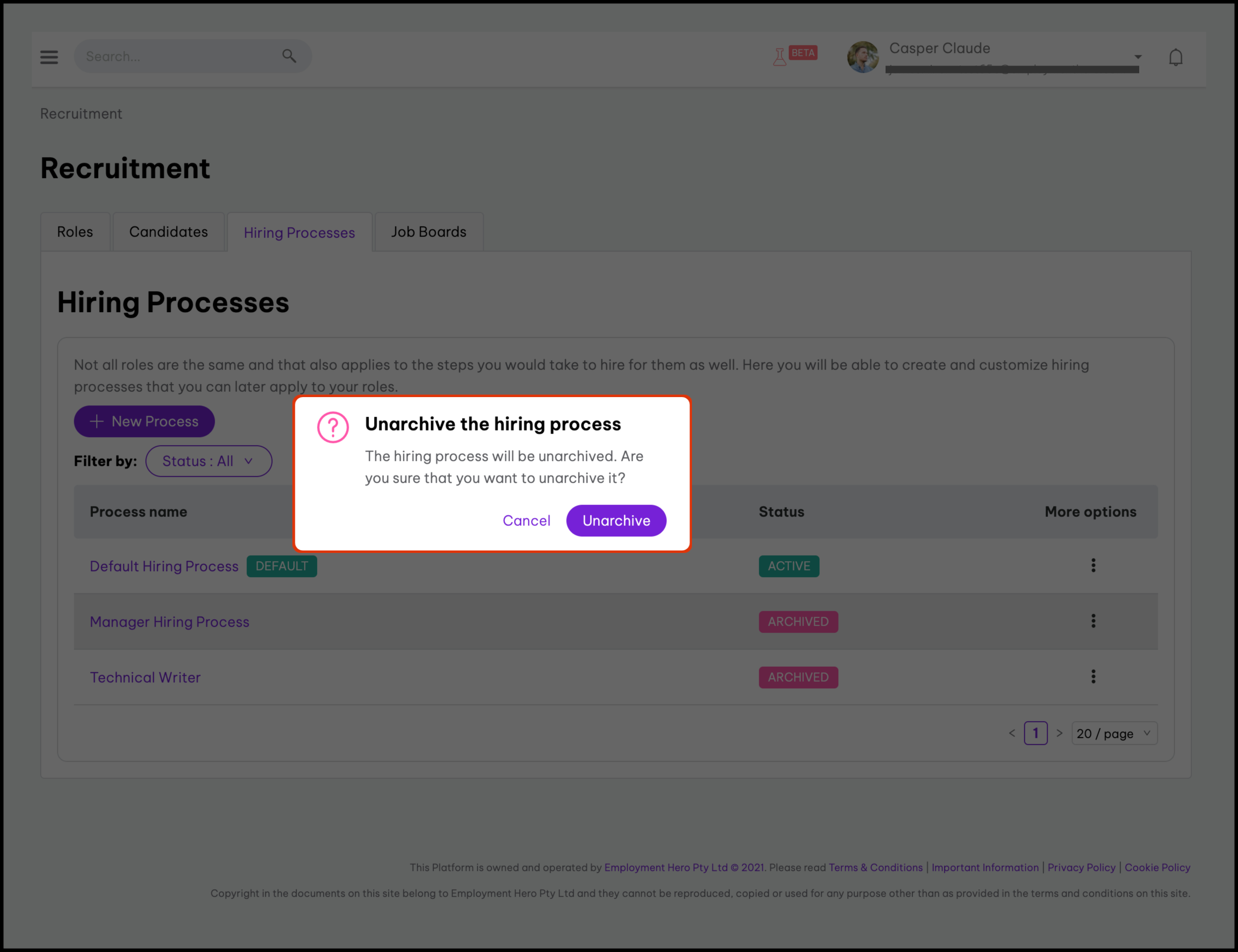Switch to the Job Boards tab
This screenshot has height=952, width=1238.
click(428, 232)
